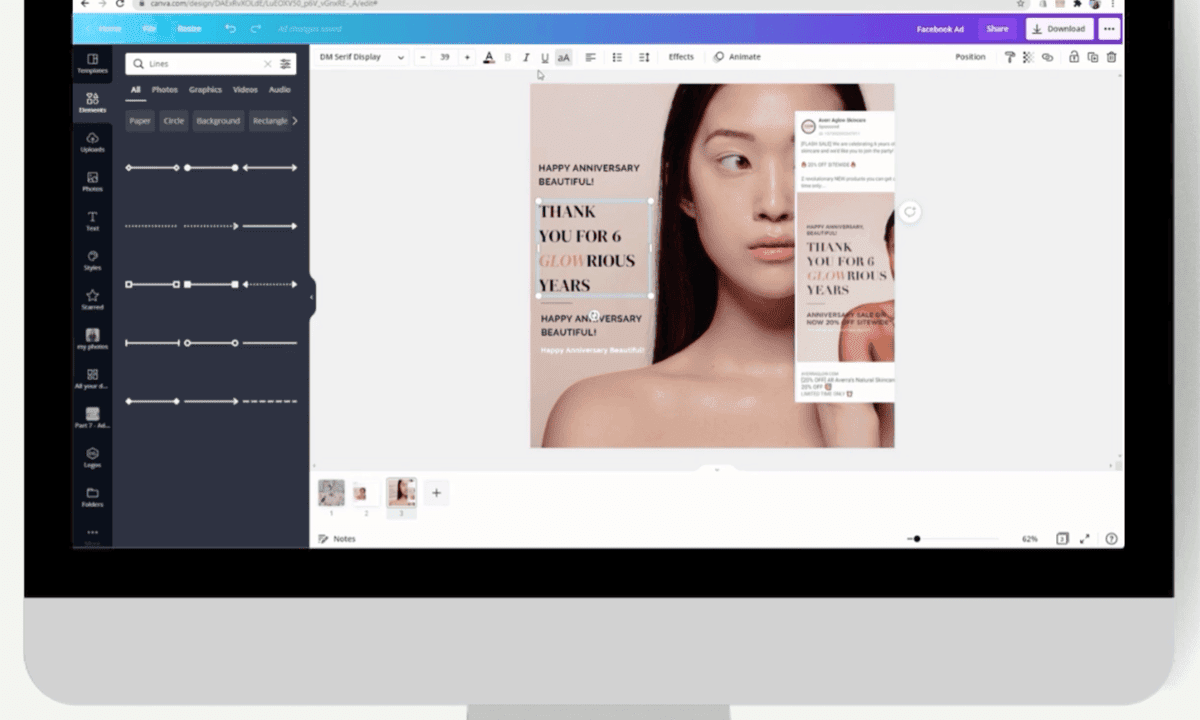Expand the element categories chevron
The height and width of the screenshot is (720, 1200).
click(297, 120)
